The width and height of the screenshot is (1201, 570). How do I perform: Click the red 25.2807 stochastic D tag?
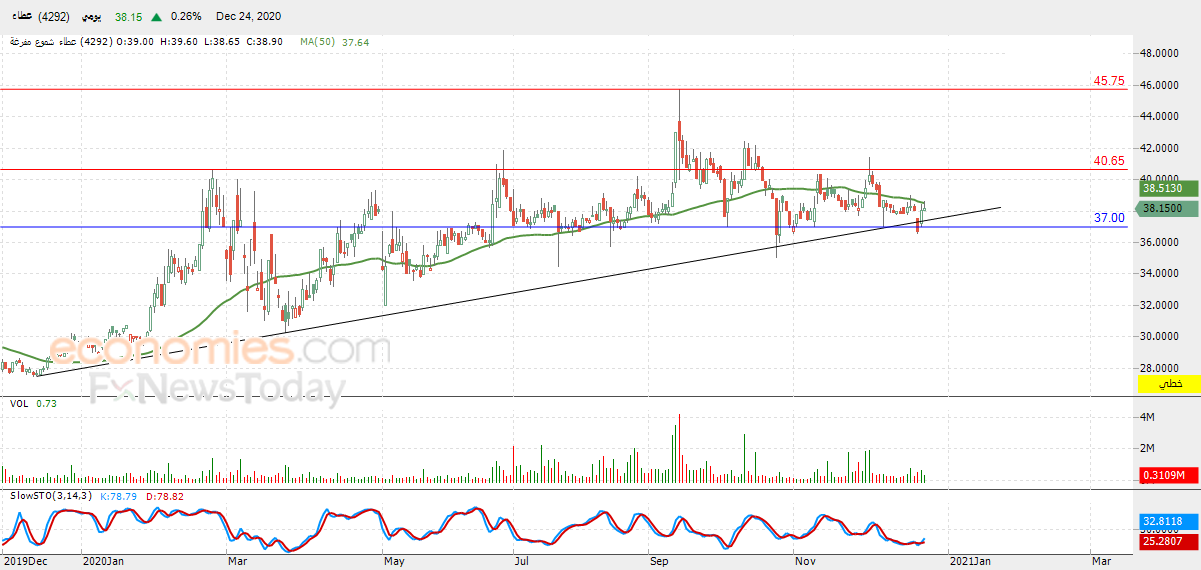[x=1164, y=541]
